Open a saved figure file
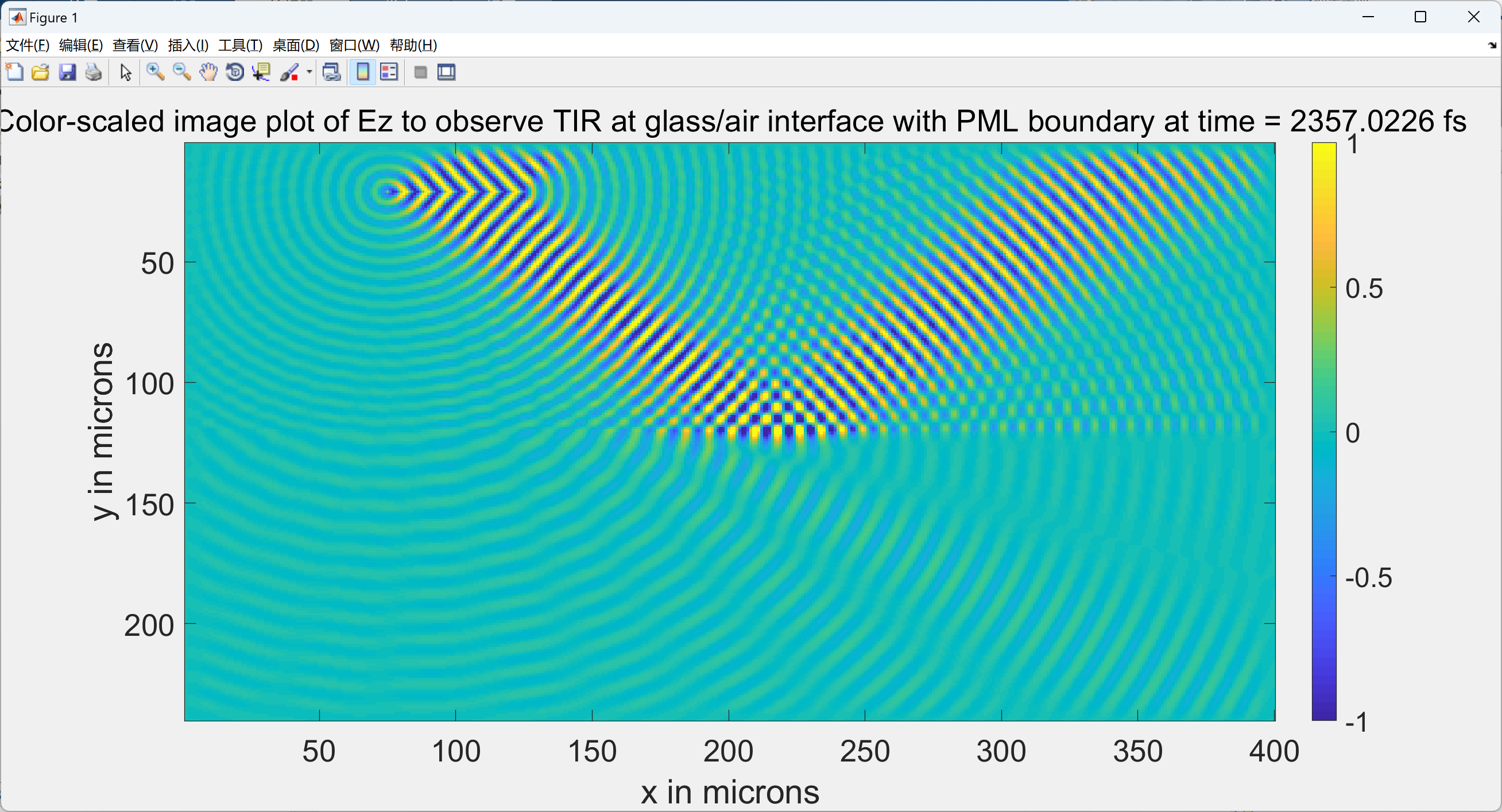Viewport: 1502px width, 812px height. coord(40,72)
